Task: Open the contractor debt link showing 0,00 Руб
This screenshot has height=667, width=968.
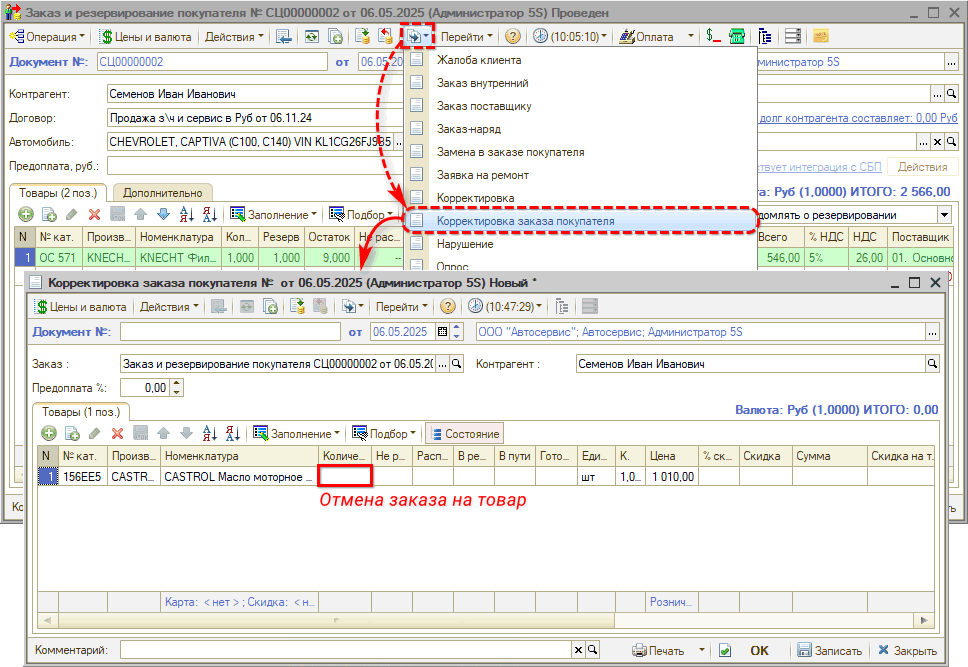Action: 850,118
